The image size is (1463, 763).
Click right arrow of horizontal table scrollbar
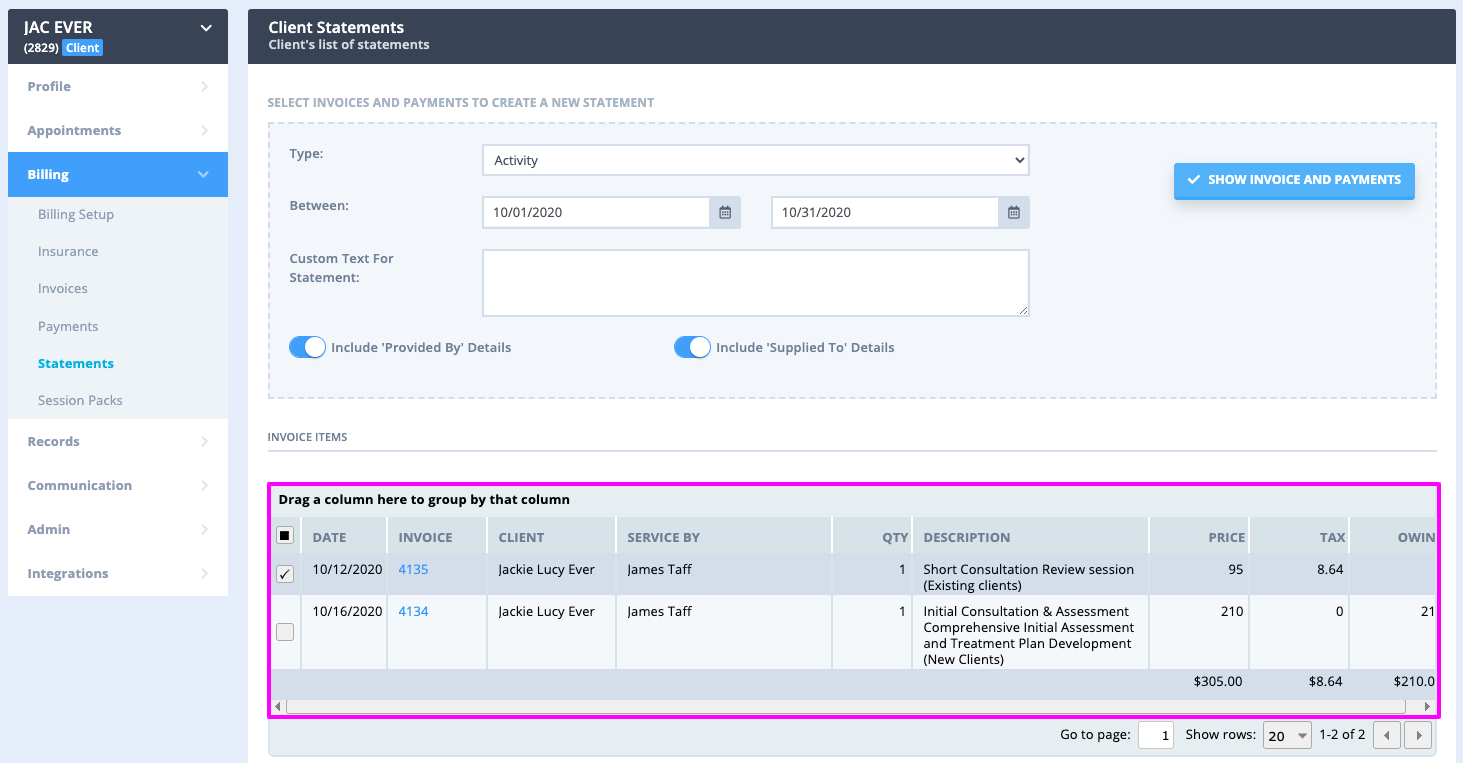pos(1428,707)
